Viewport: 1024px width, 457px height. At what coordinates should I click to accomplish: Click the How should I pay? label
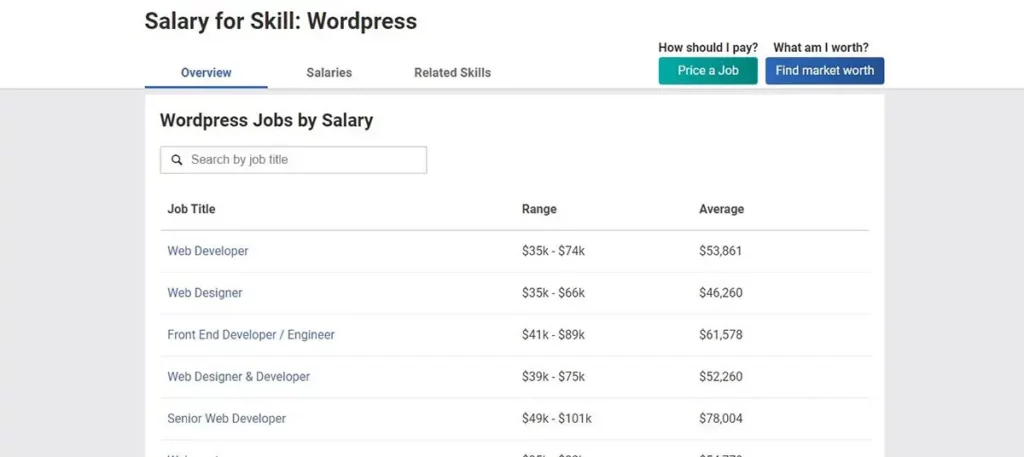708,48
